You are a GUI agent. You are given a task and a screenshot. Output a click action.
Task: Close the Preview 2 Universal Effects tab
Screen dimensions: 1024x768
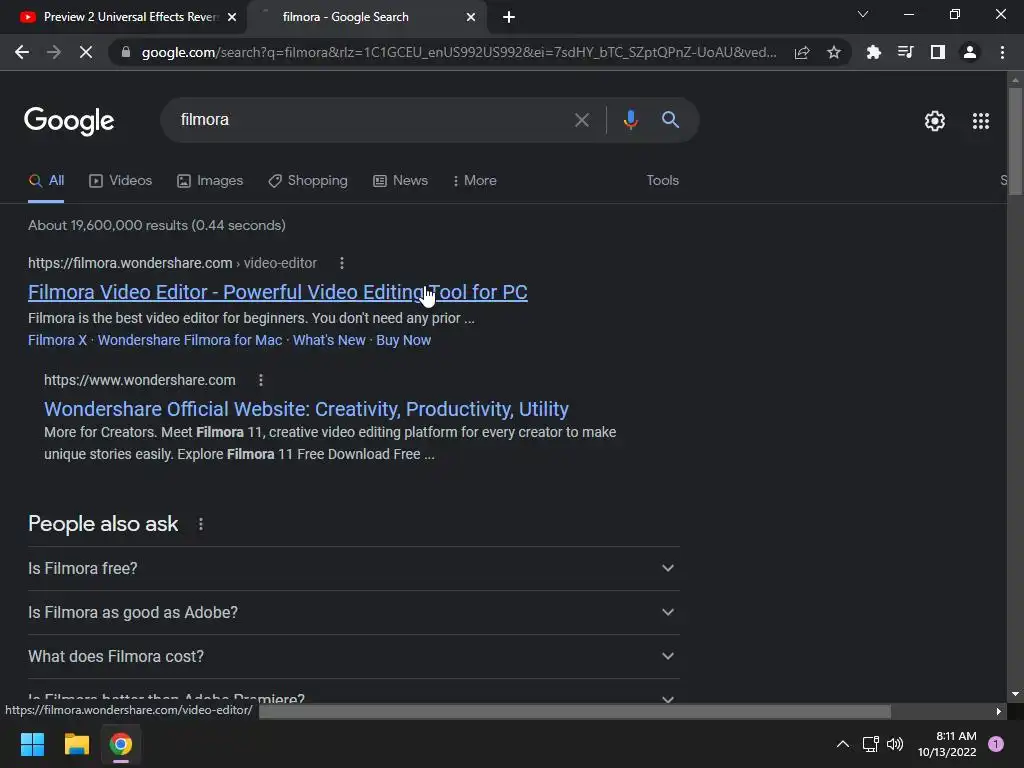(x=232, y=17)
